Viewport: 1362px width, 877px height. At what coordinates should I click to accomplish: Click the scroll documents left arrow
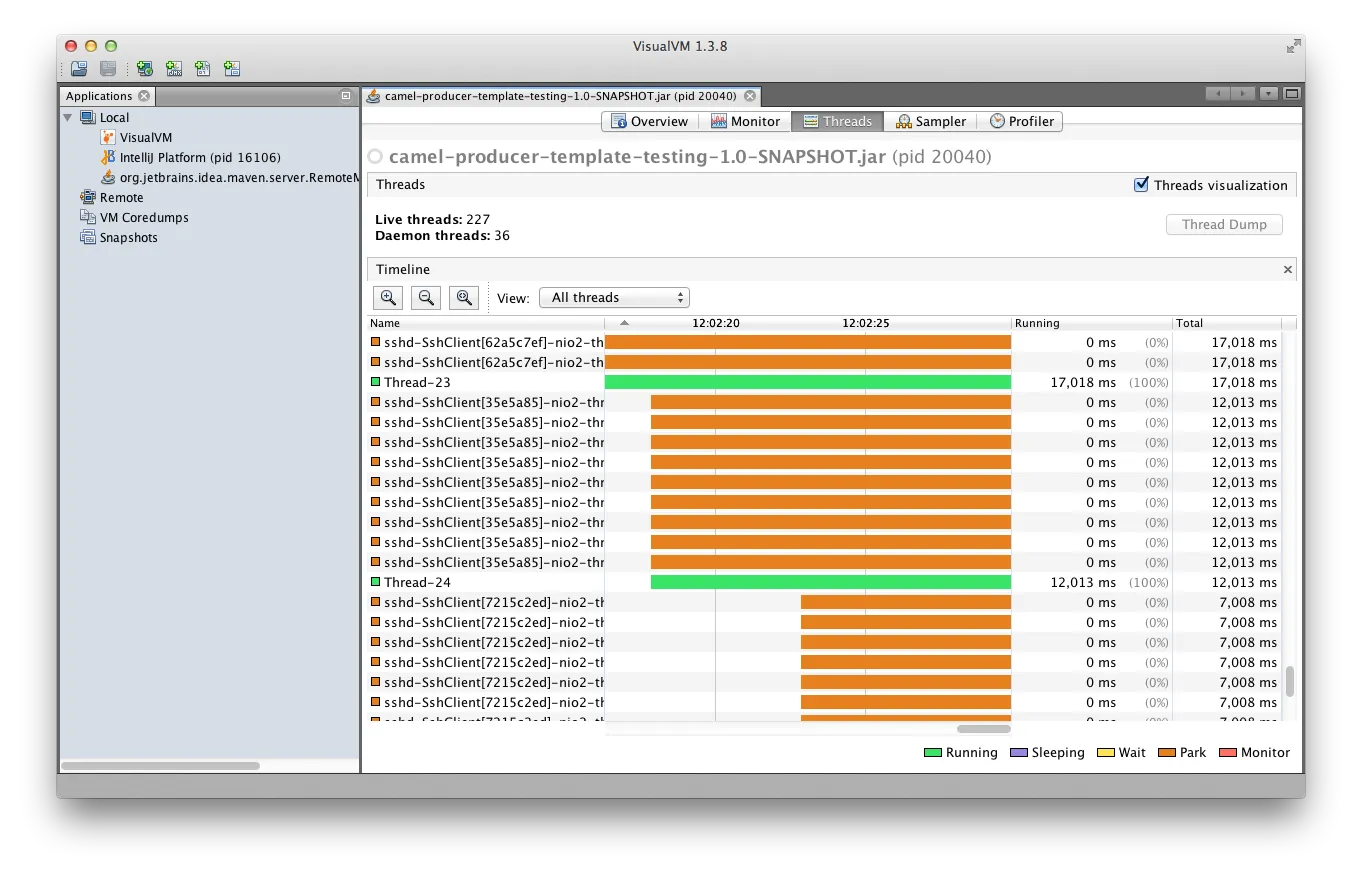1218,94
